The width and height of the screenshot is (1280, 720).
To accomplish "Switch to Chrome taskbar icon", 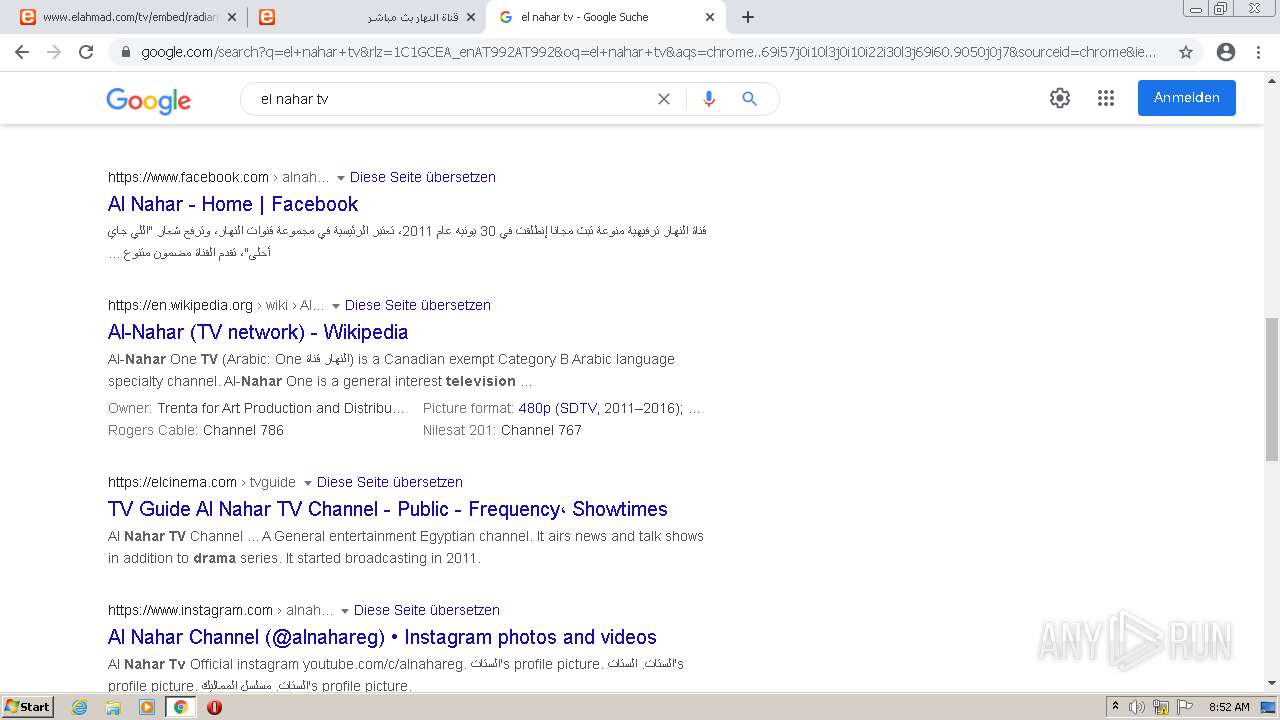I will 180,707.
